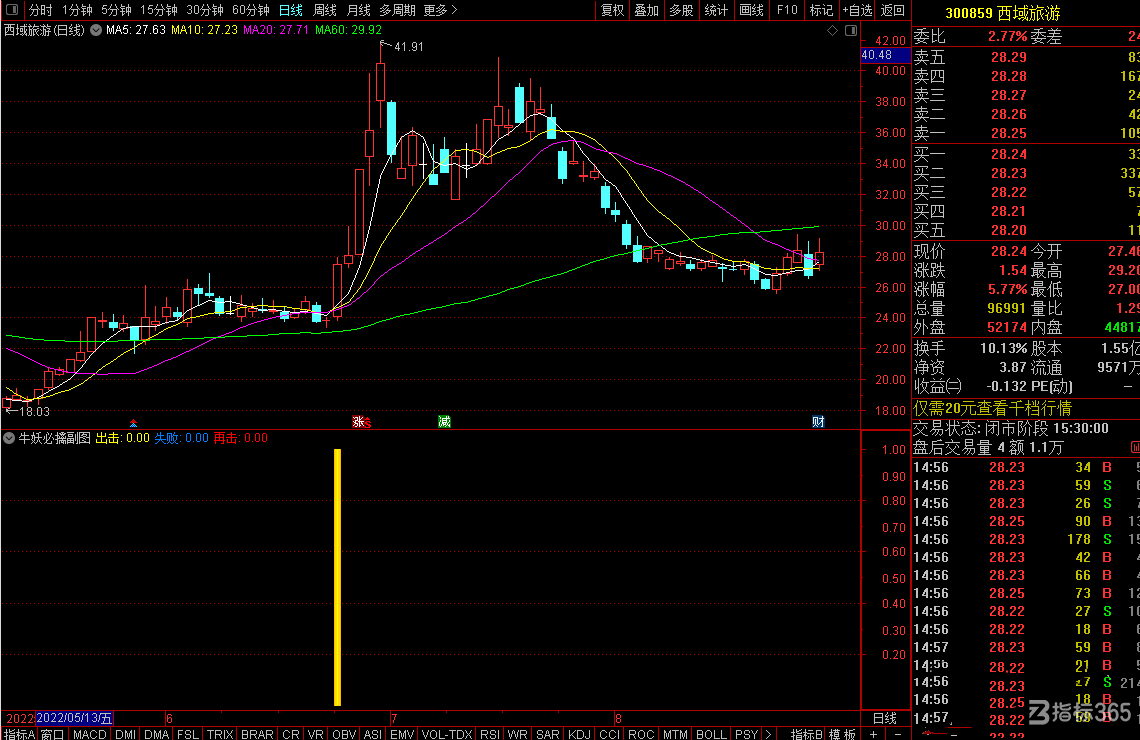The width and height of the screenshot is (1140, 740).
Task: Switch sub-chart to CR indicator
Action: [x=291, y=734]
